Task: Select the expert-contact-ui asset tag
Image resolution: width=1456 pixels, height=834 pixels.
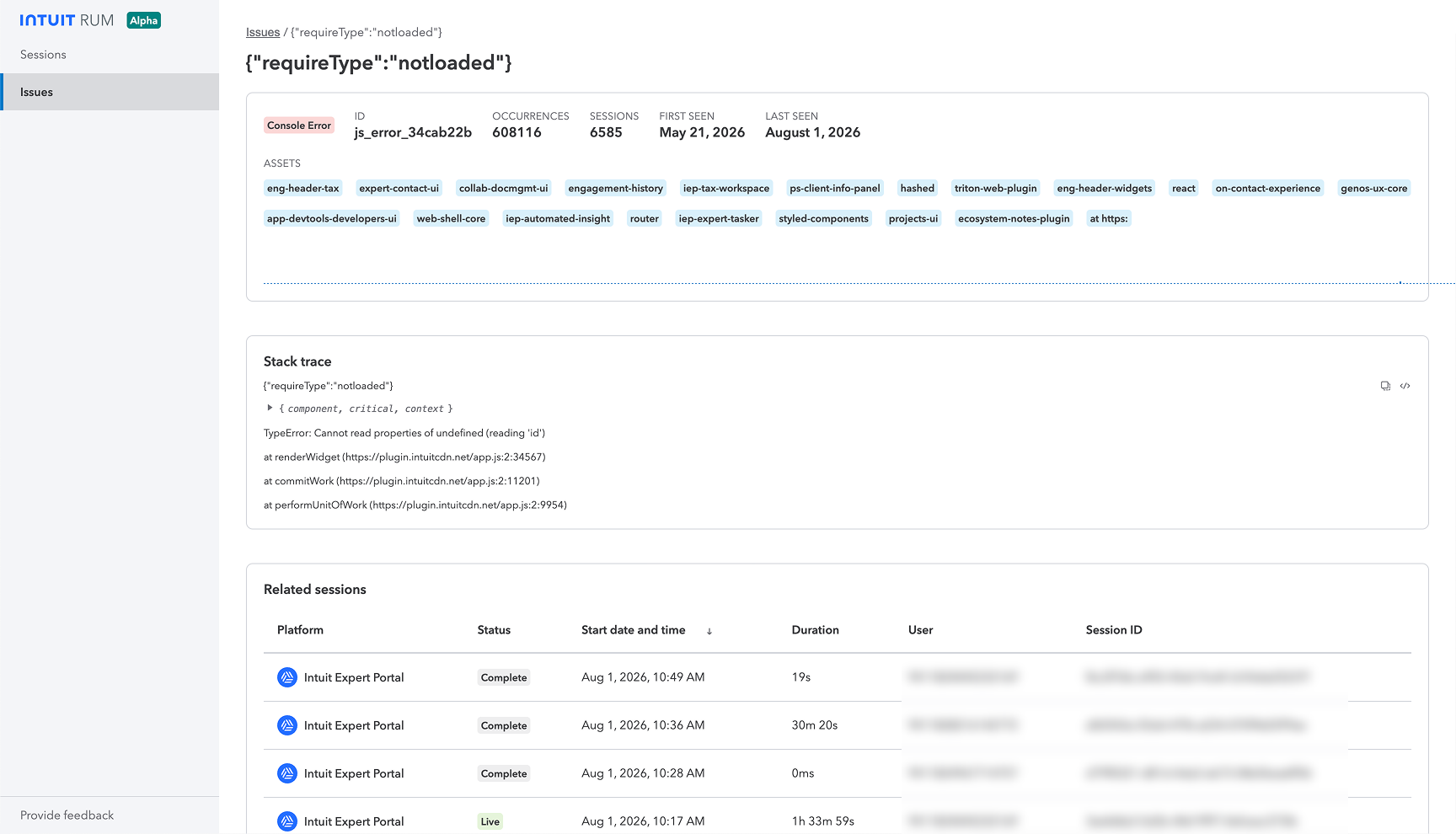Action: [x=399, y=189]
